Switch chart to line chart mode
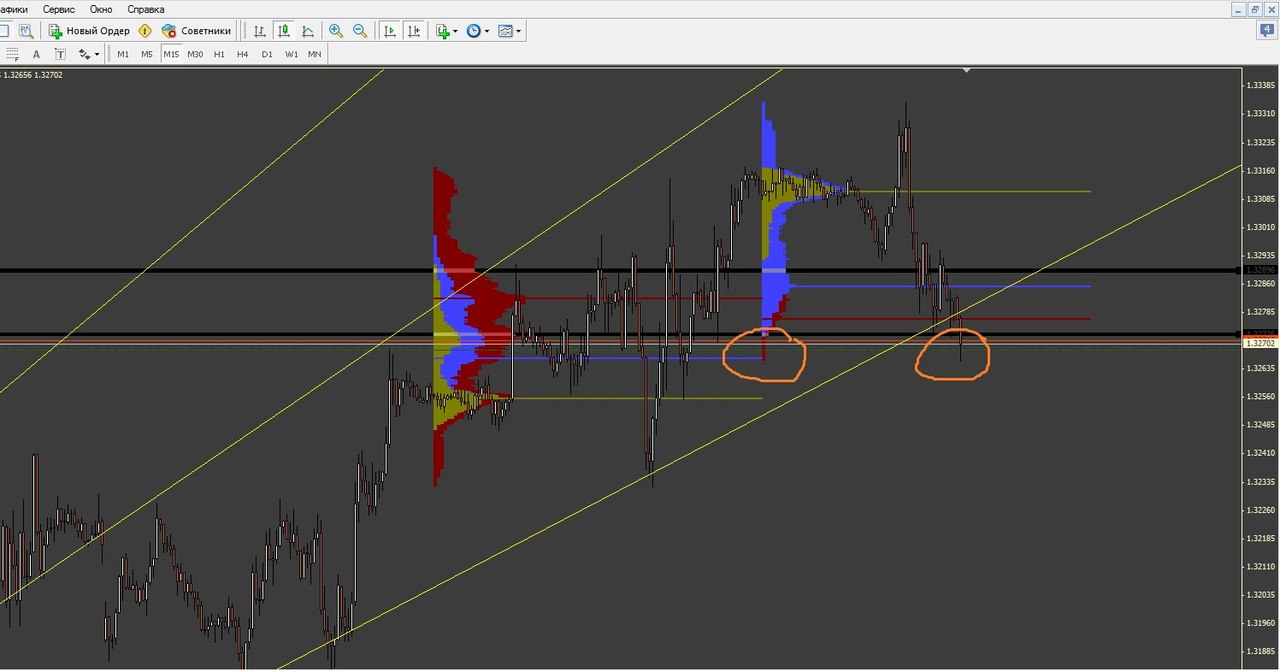This screenshot has height=672, width=1280. click(308, 31)
